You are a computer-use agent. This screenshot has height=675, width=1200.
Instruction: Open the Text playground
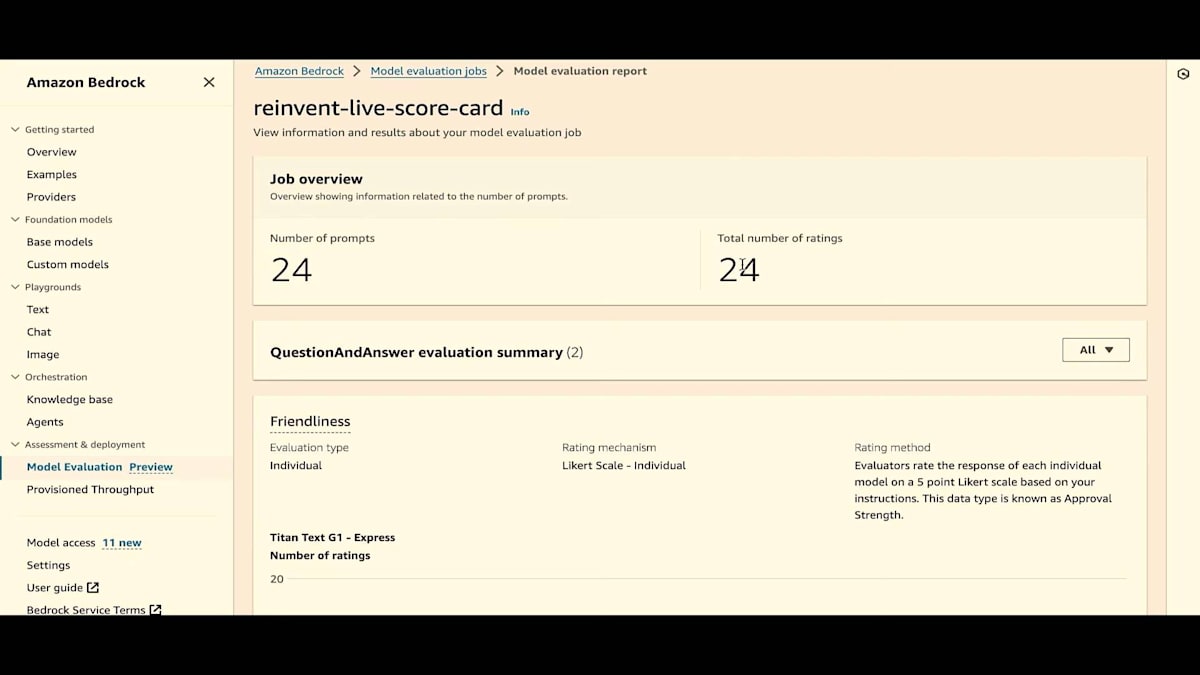point(38,310)
